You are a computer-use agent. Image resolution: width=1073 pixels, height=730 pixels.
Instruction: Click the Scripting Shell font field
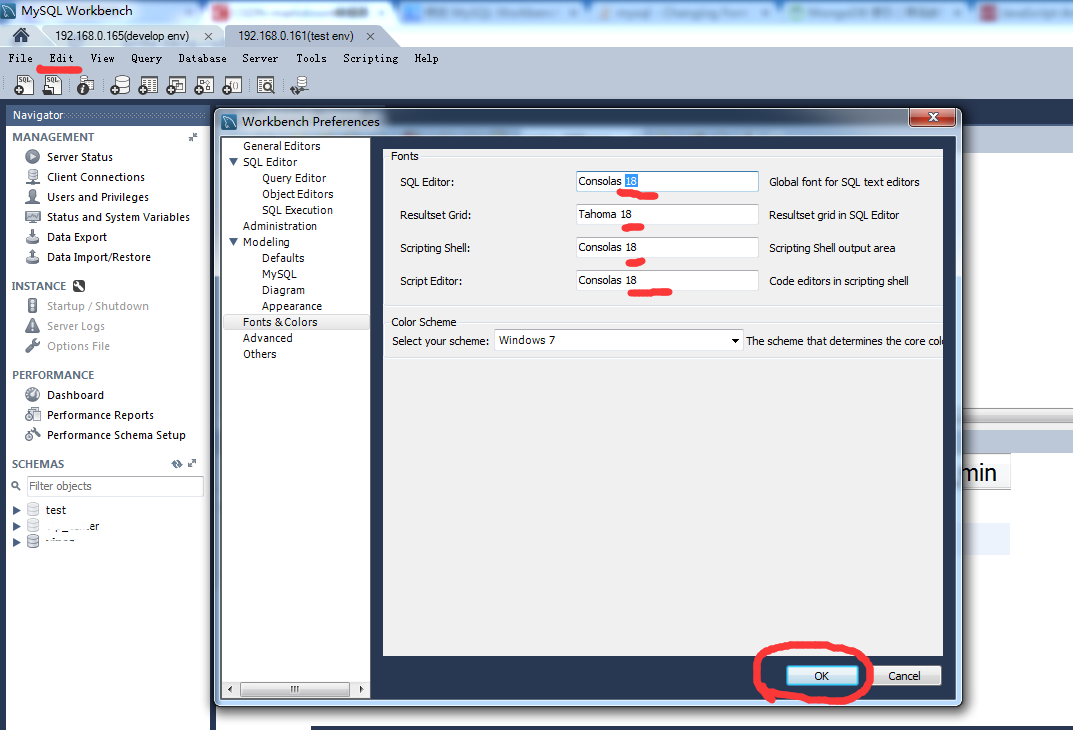pyautogui.click(x=667, y=247)
